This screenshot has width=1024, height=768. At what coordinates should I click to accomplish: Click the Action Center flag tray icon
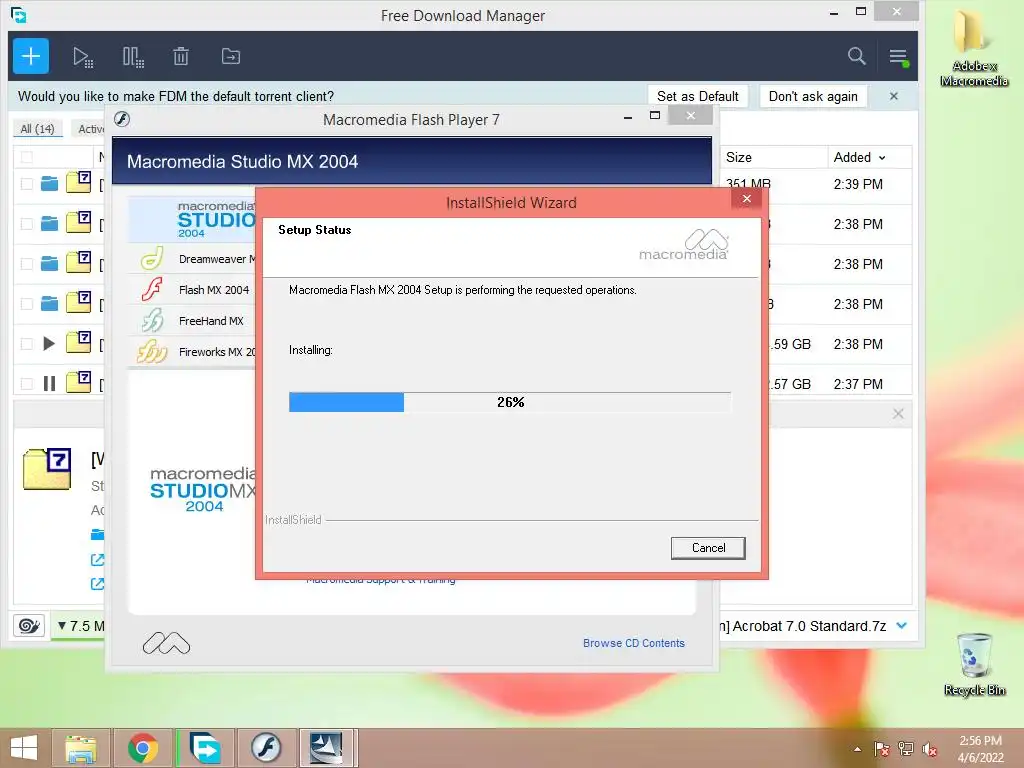pos(881,749)
